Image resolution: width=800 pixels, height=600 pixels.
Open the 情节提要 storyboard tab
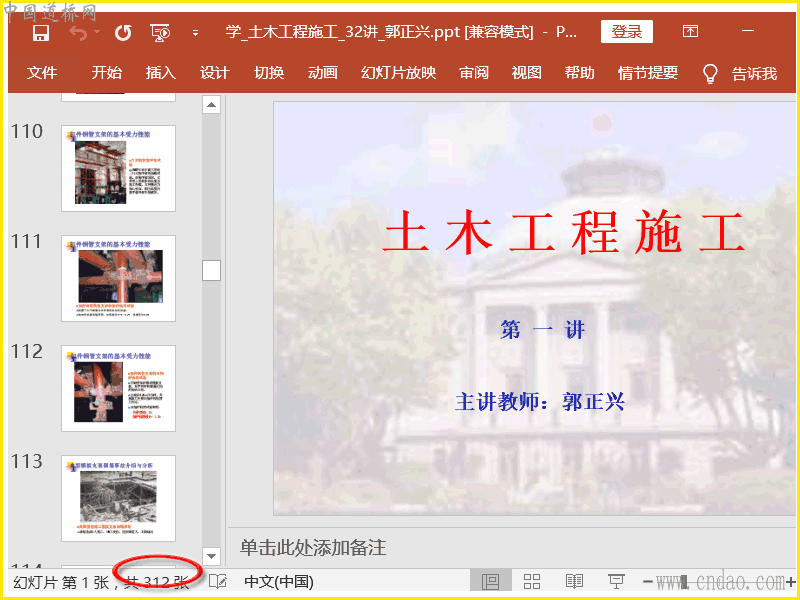(647, 73)
